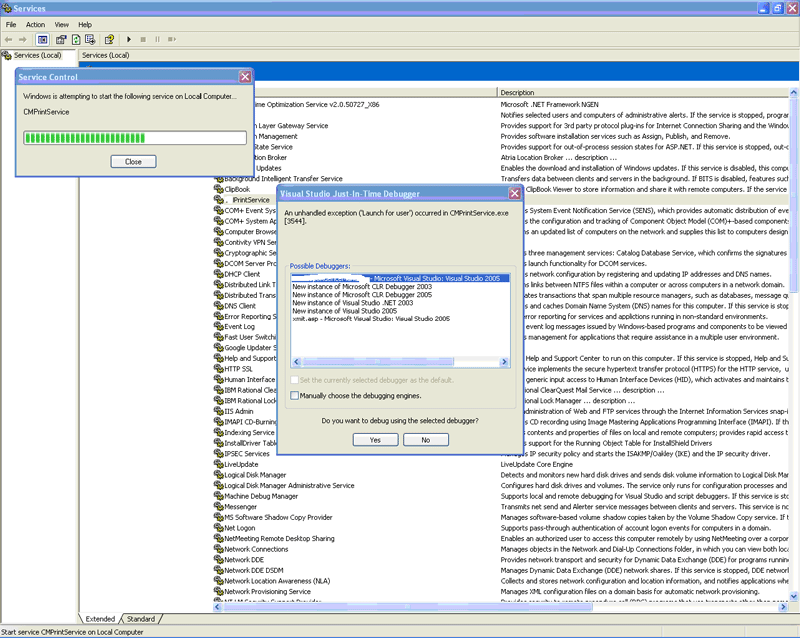Click the Start Service play icon
Viewport: 800px width, 638px height.
128,39
